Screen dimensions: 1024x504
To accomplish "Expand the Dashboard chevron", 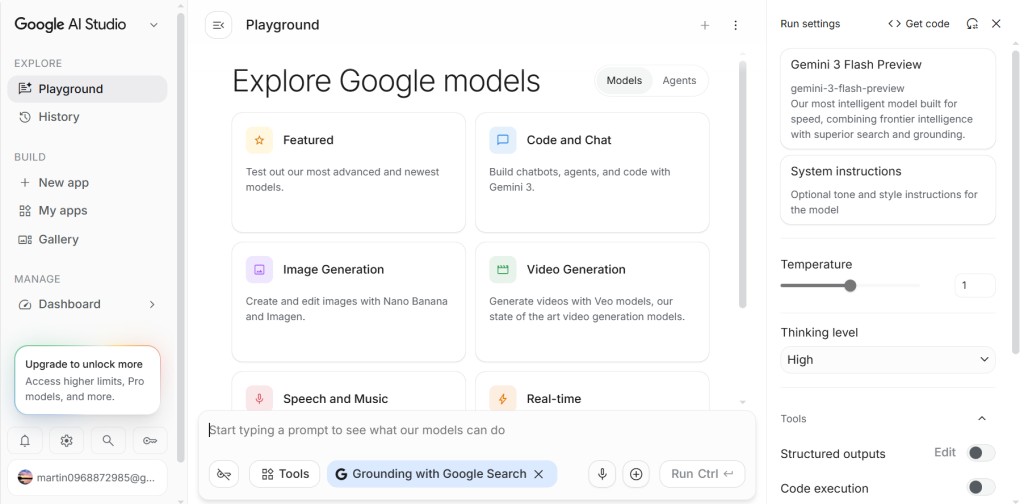I will [x=152, y=304].
